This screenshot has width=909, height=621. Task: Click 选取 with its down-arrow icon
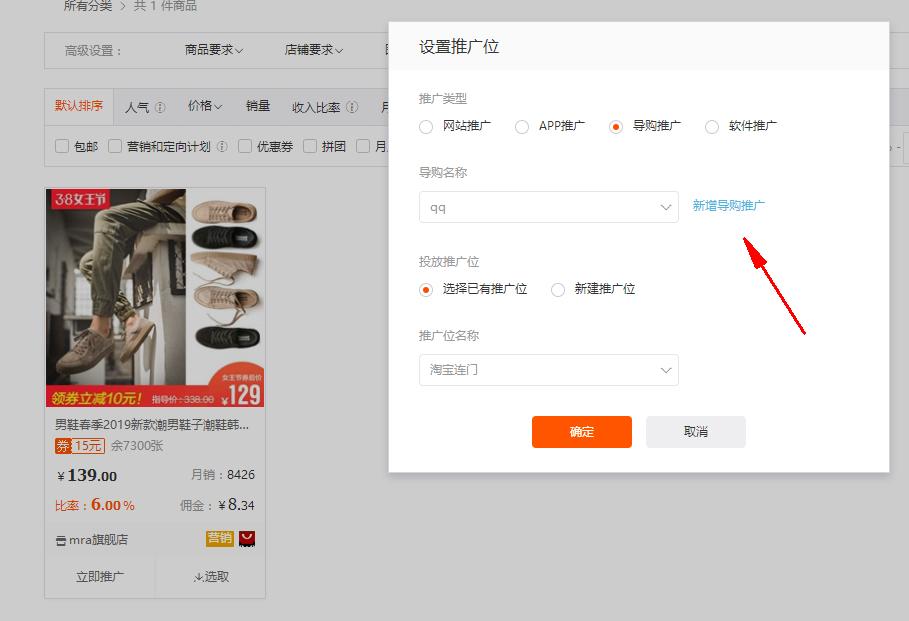click(210, 576)
